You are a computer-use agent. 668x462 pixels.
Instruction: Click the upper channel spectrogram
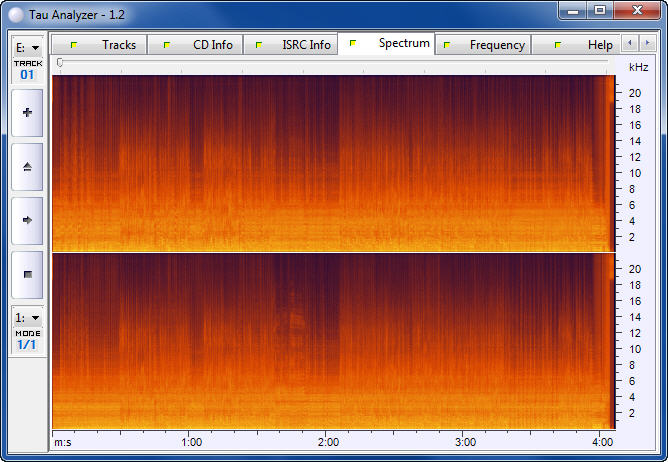click(x=330, y=163)
